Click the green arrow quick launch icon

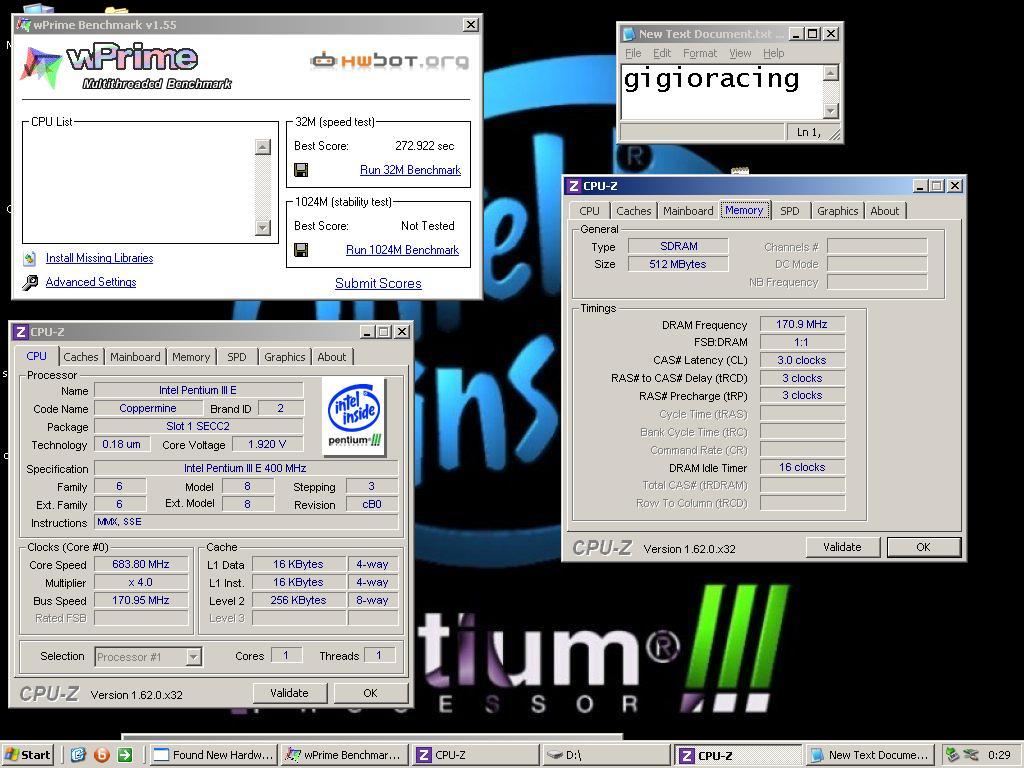[x=125, y=755]
